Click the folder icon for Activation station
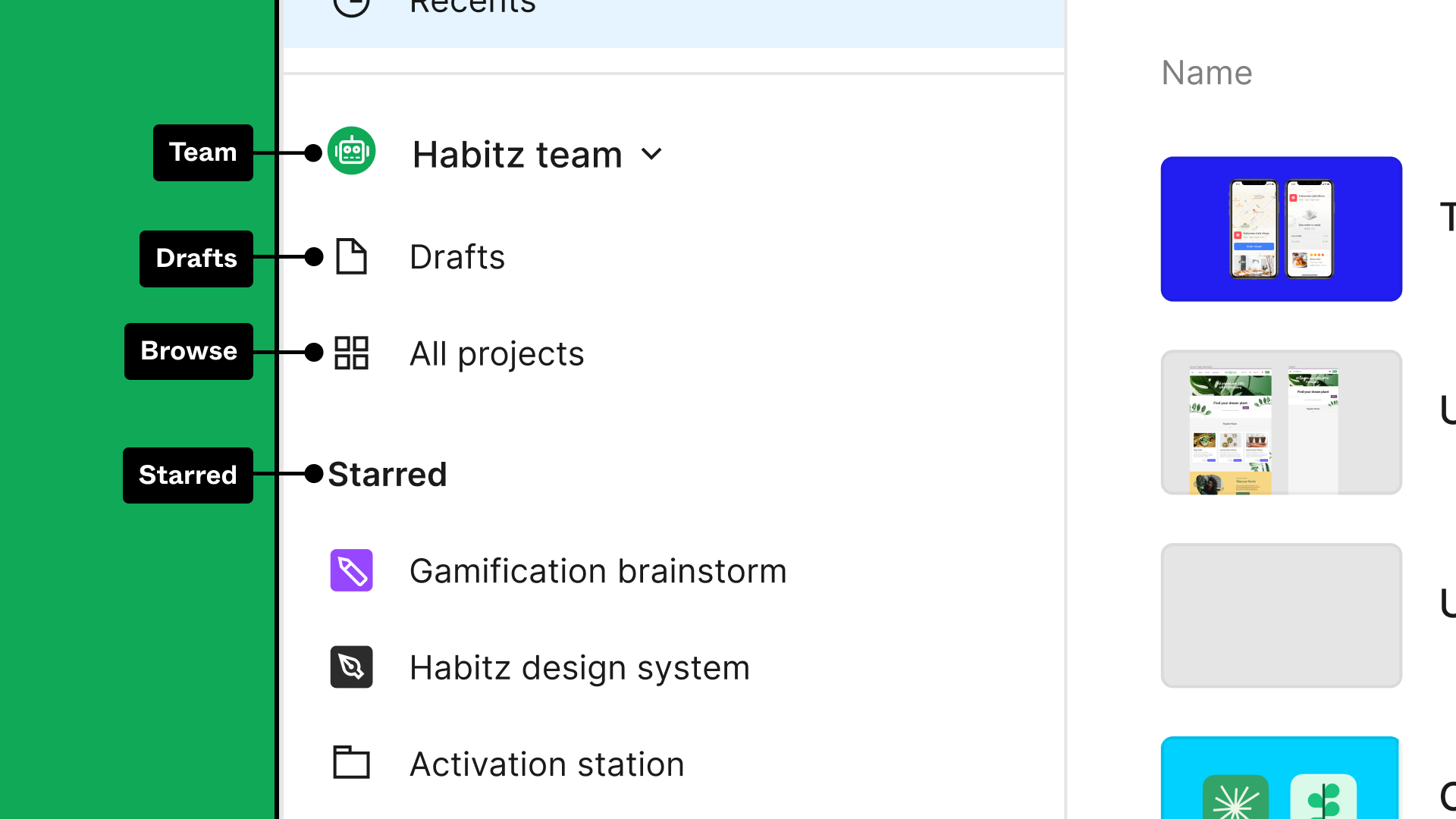Viewport: 1456px width, 819px height. point(351,763)
